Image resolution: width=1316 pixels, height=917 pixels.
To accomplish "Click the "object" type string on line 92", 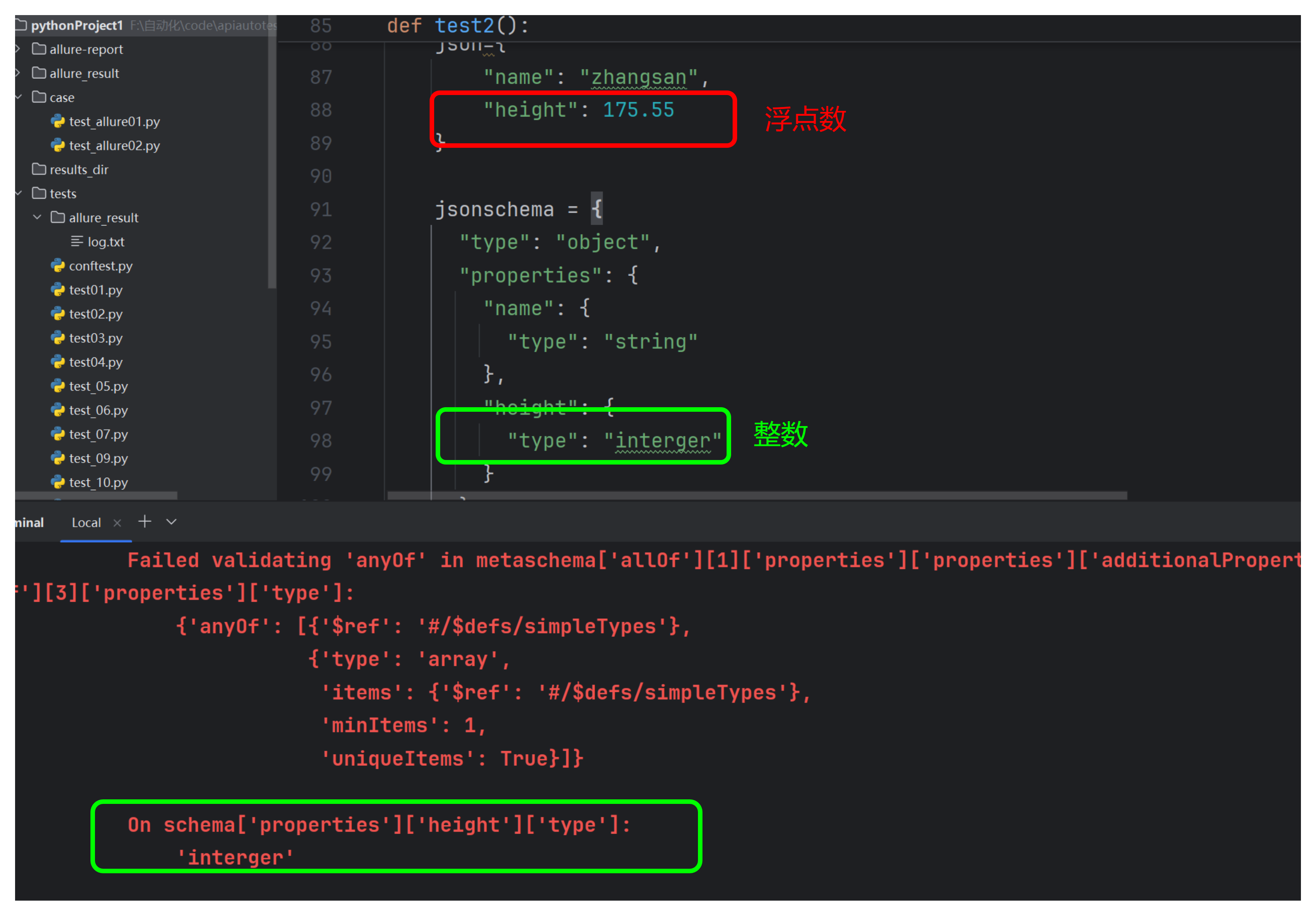I will (x=602, y=242).
